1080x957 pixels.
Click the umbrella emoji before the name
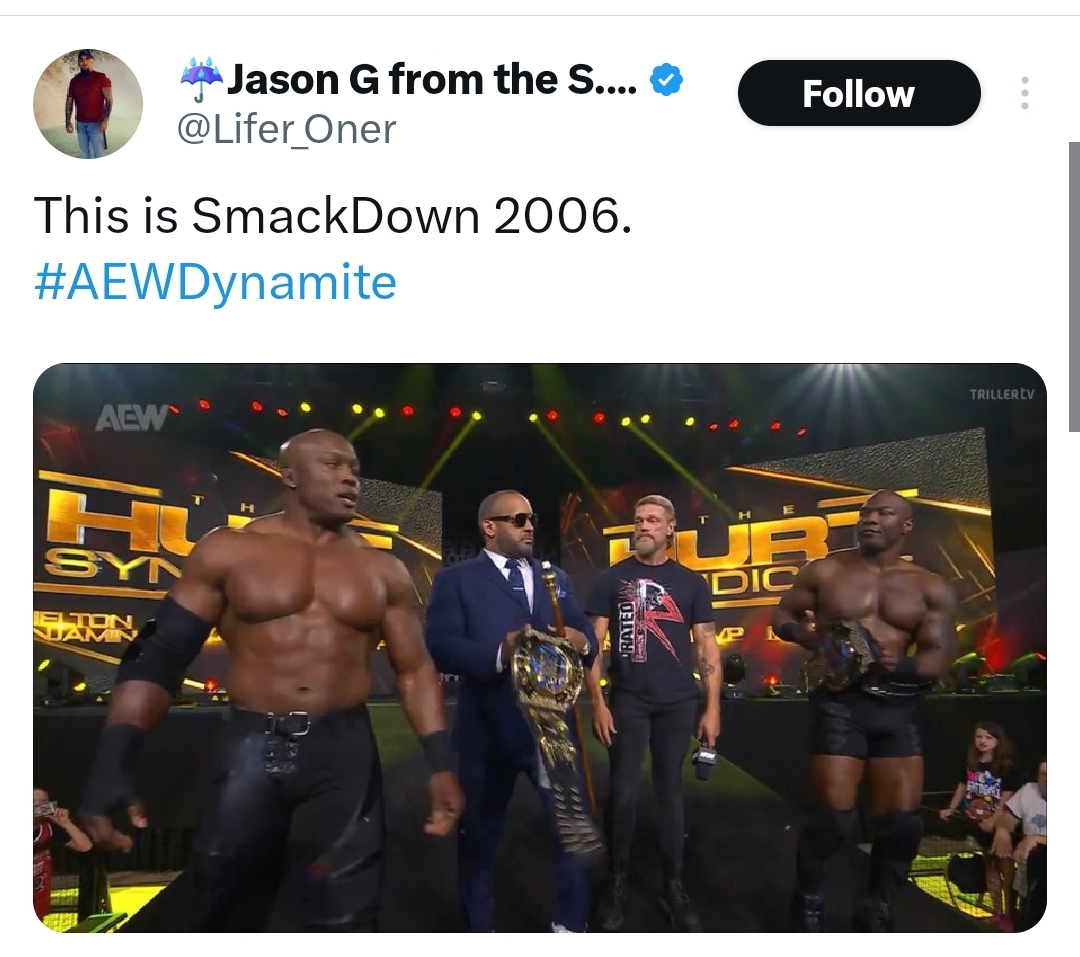201,79
